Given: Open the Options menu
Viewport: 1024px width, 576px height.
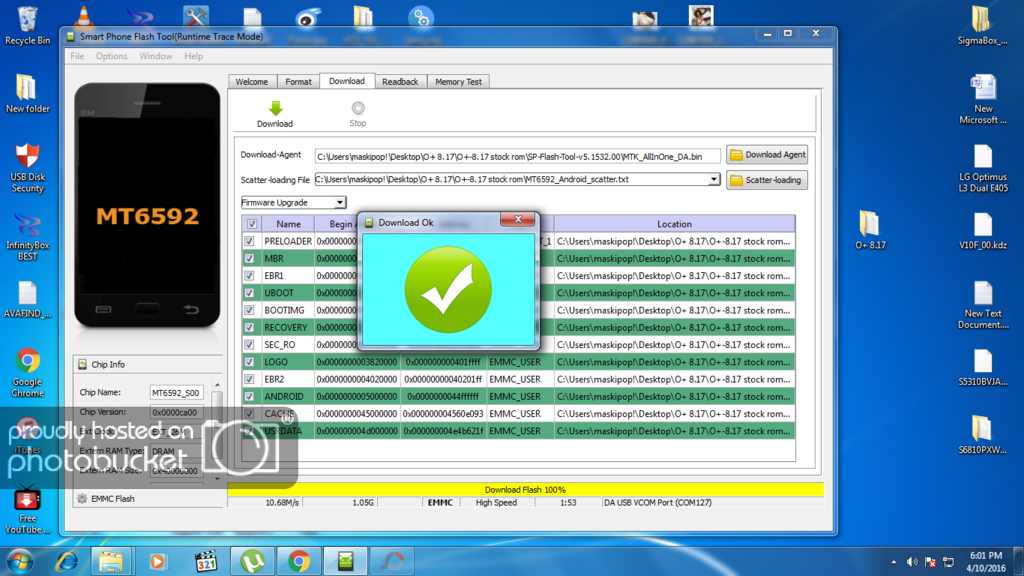Looking at the screenshot, I should (x=112, y=56).
